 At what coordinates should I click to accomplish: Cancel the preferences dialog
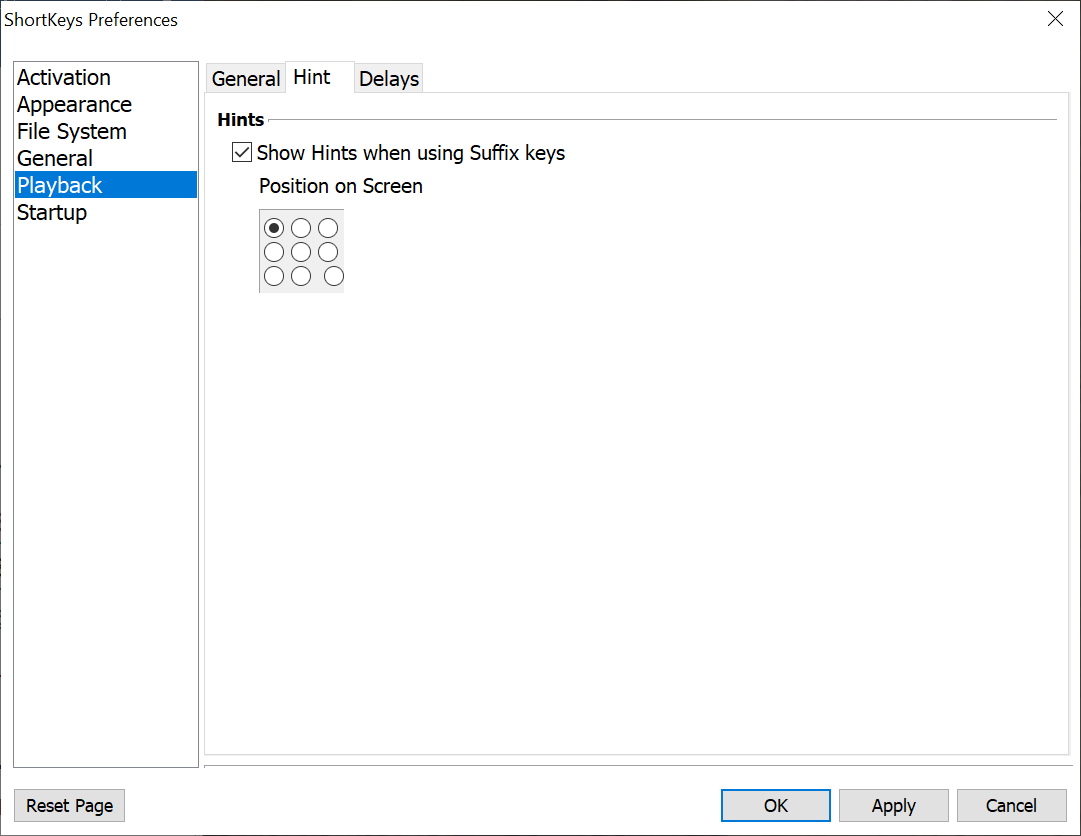pyautogui.click(x=1011, y=806)
